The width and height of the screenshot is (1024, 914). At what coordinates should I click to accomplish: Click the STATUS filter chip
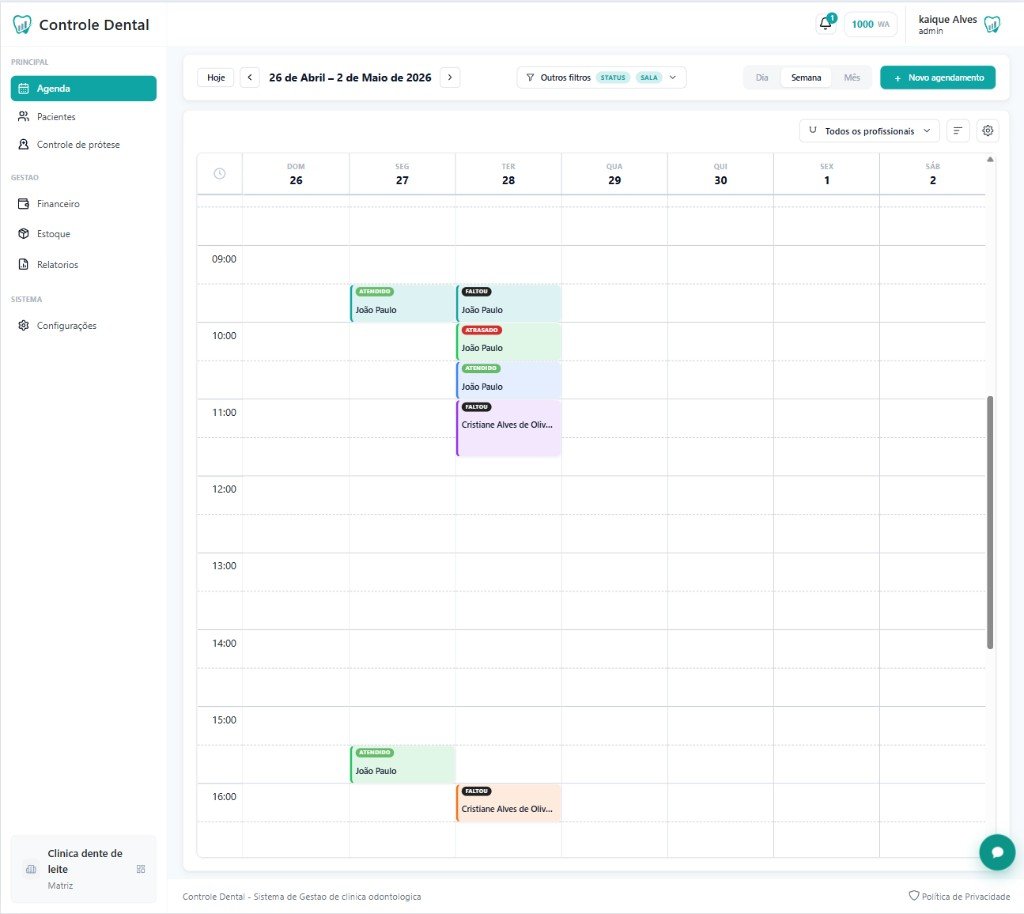pyautogui.click(x=613, y=77)
